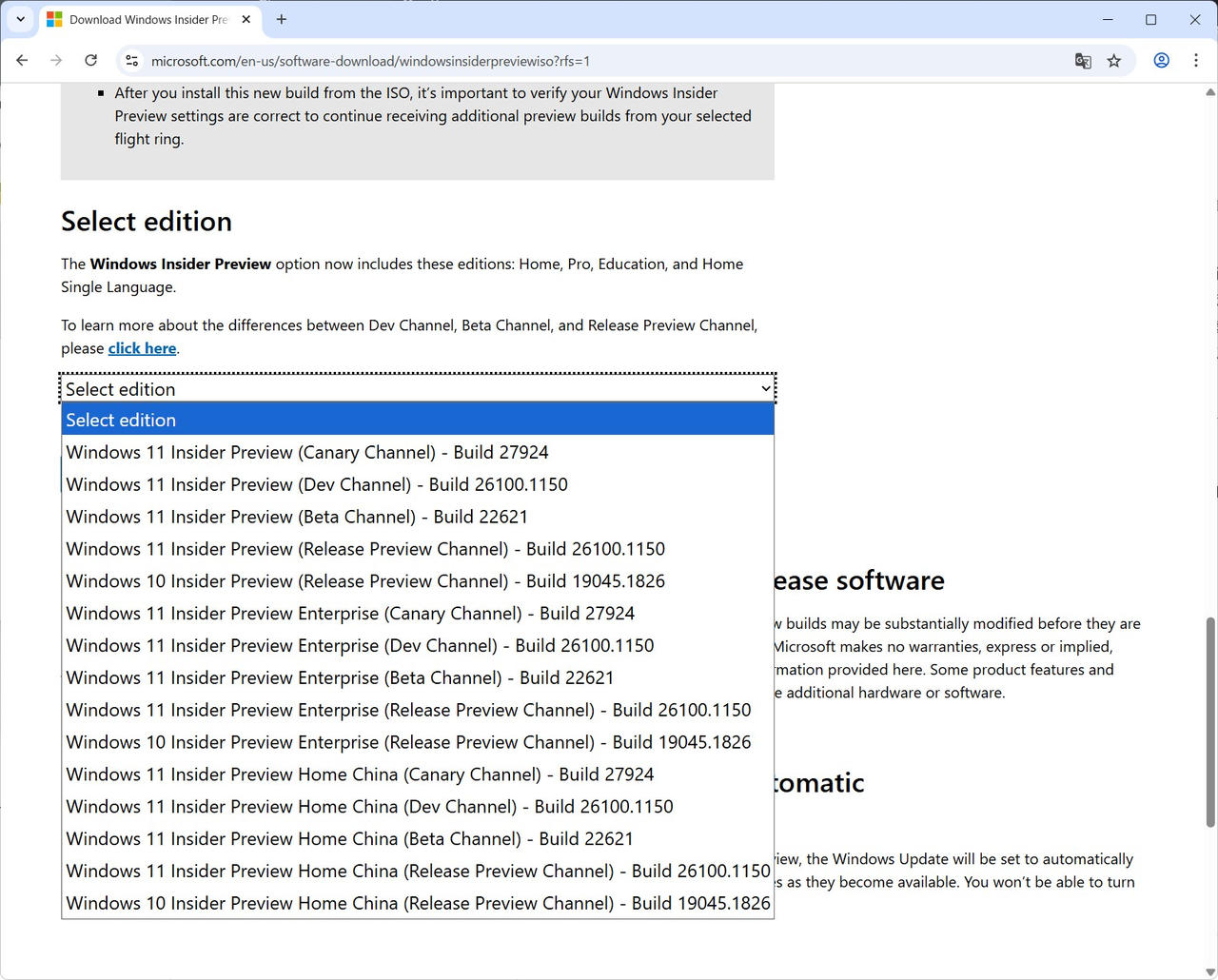Pick Windows 11 Home China Canary Channel

pyautogui.click(x=418, y=774)
